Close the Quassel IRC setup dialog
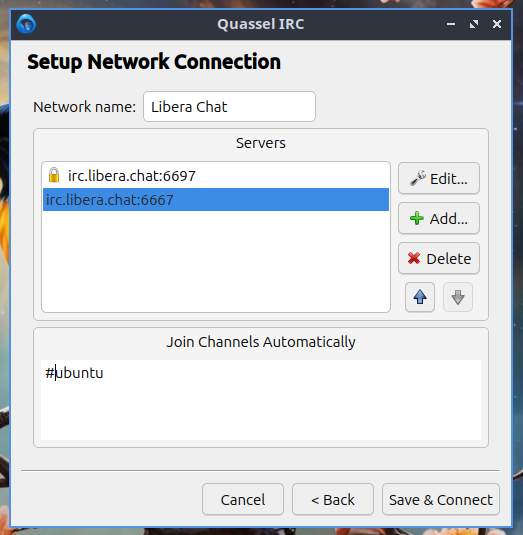Viewport: 523px width, 535px height. 497,24
